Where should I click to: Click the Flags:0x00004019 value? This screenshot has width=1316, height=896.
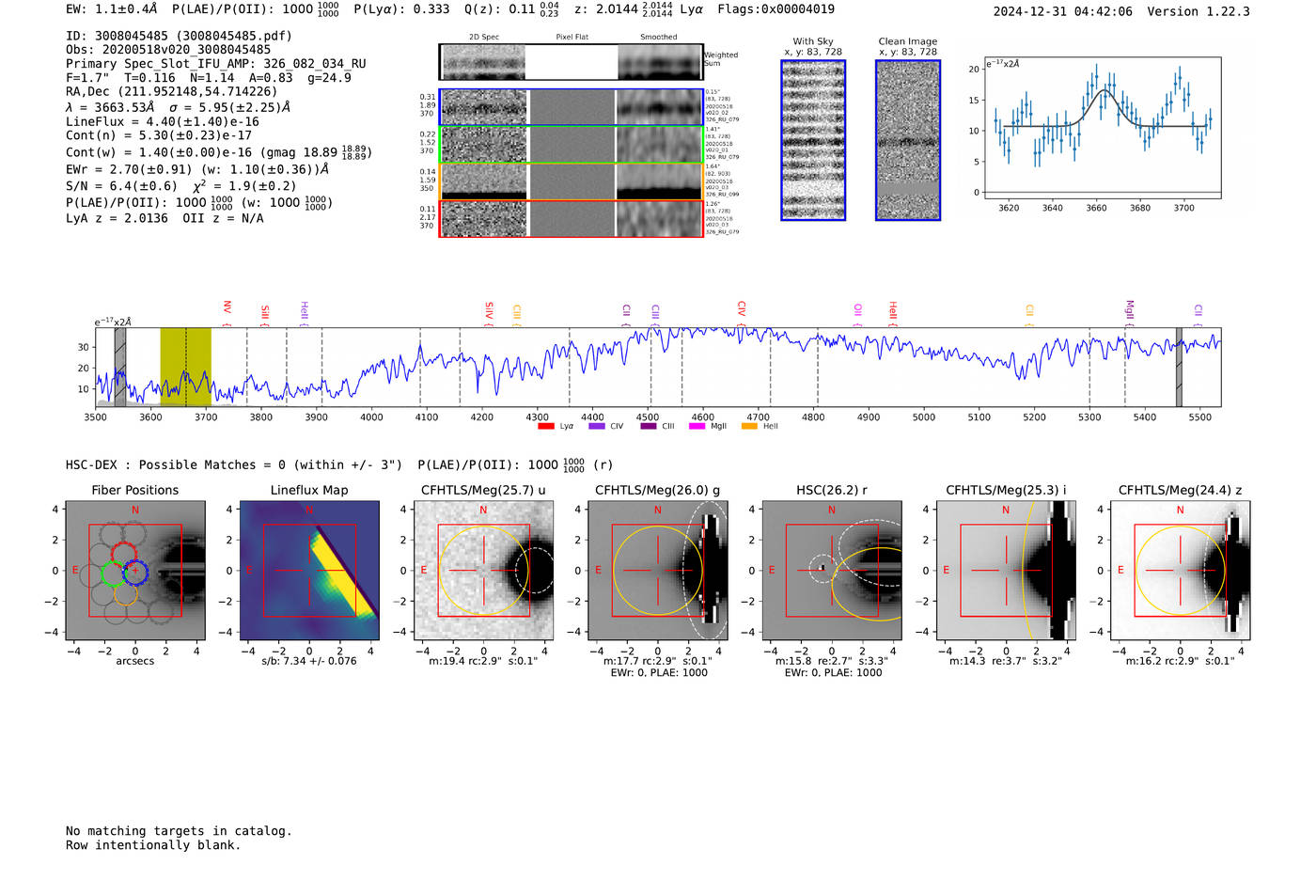coord(775,9)
